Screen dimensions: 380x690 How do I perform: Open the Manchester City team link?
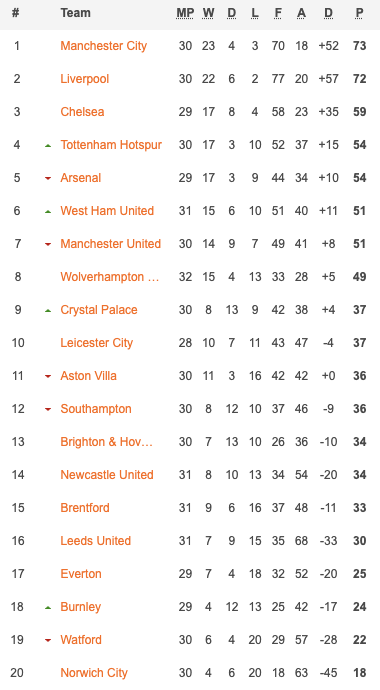tap(104, 46)
